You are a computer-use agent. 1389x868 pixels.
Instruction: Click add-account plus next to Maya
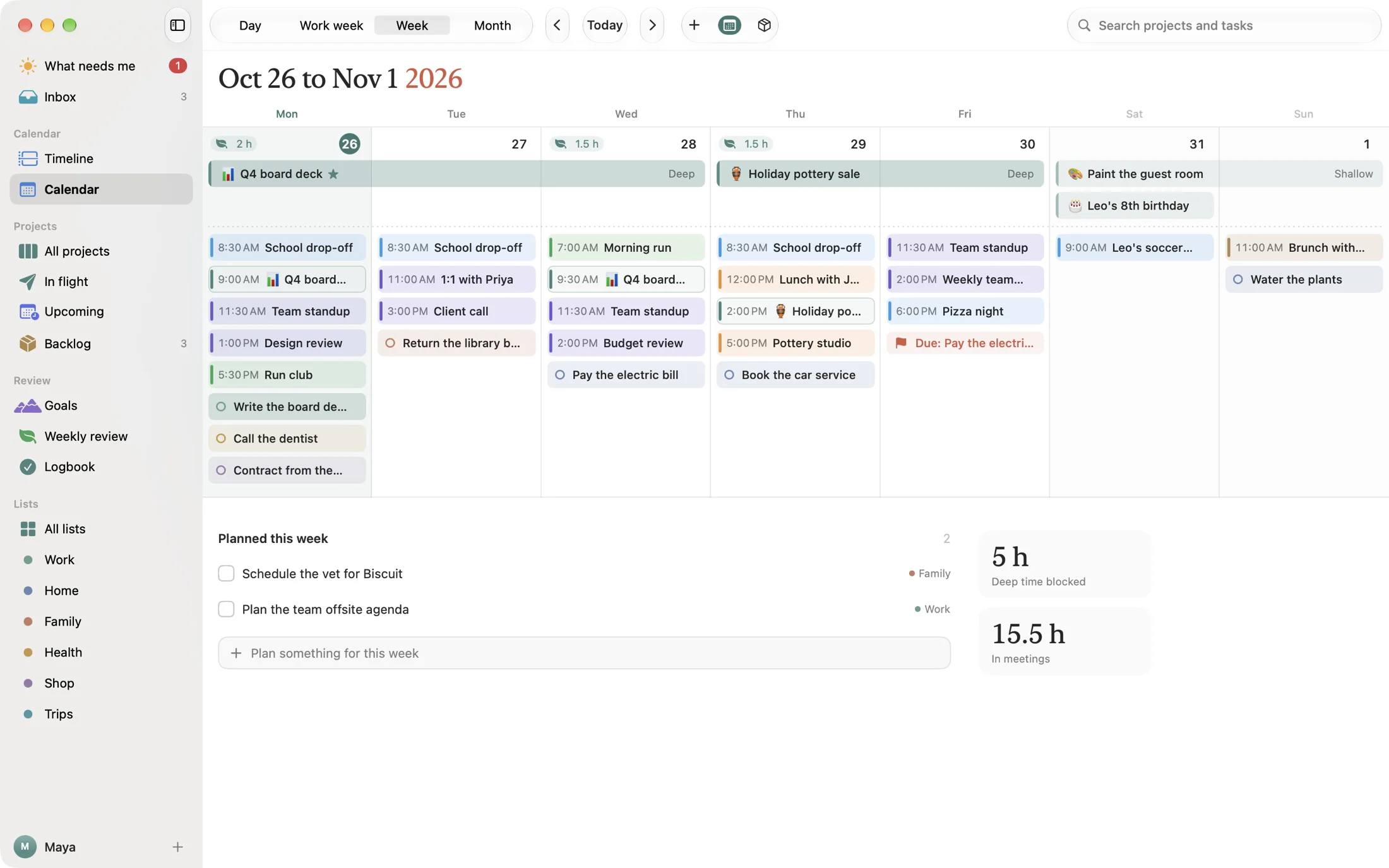click(x=177, y=847)
